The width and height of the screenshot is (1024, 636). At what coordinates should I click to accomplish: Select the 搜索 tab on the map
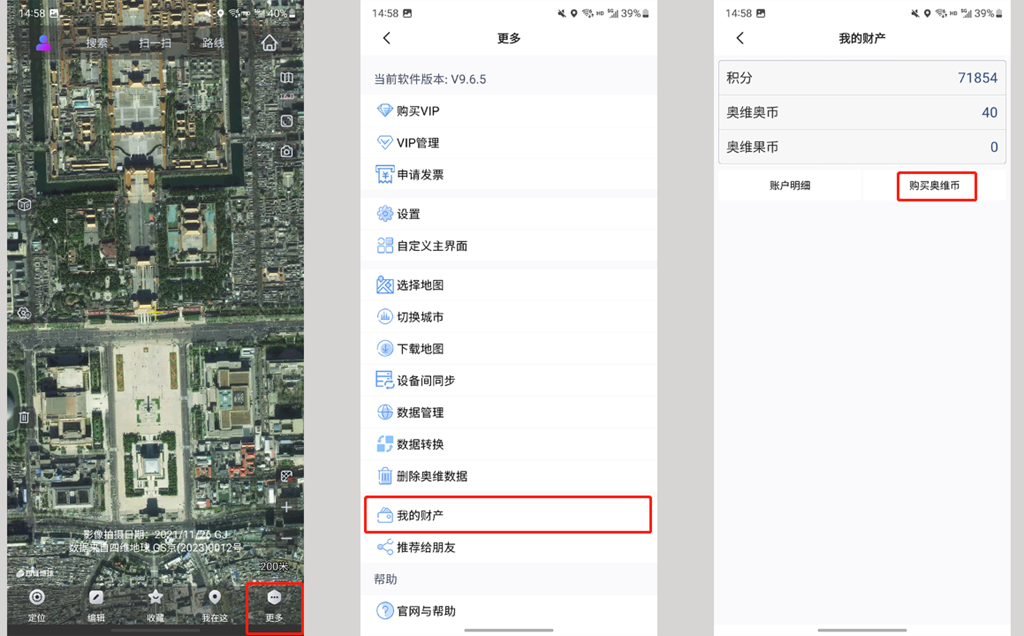(97, 43)
